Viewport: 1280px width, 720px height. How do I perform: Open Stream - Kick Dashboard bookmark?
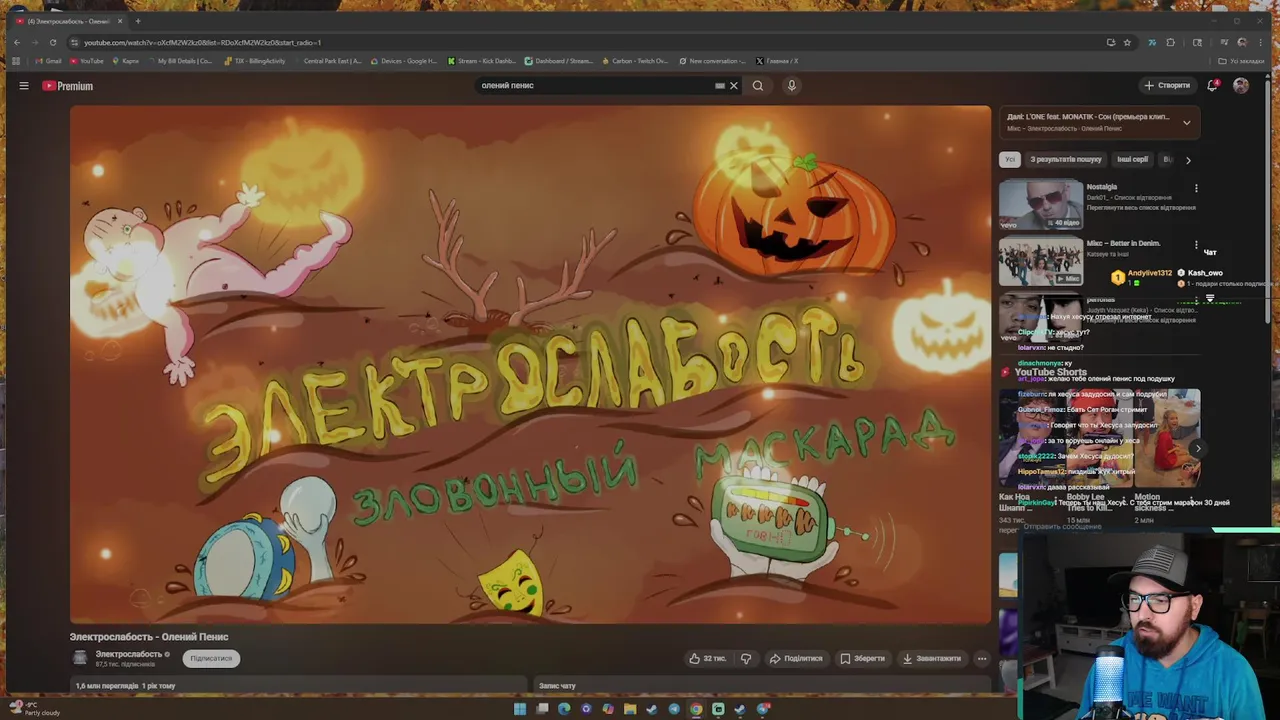(x=482, y=61)
